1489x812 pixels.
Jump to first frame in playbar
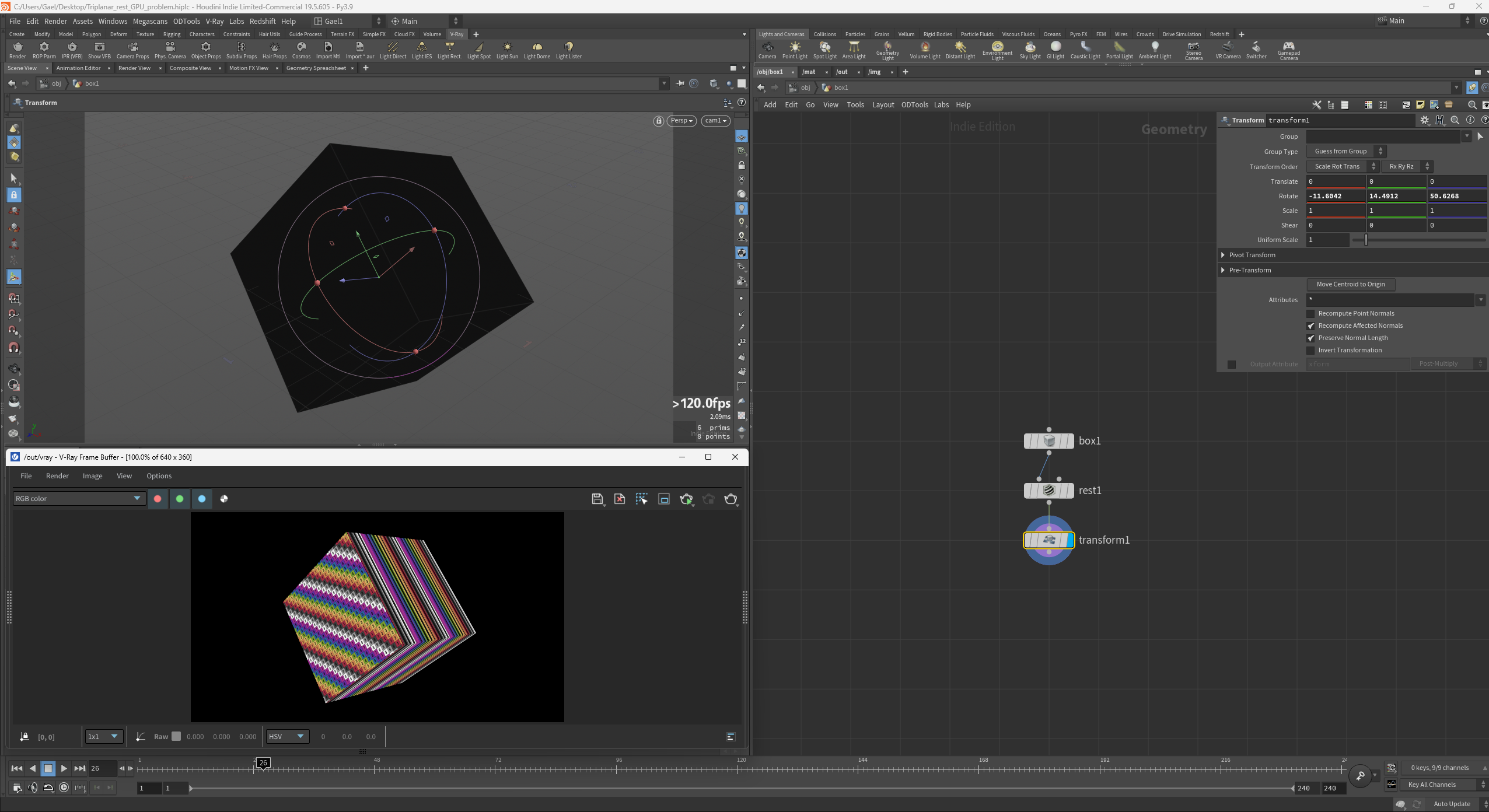[x=17, y=768]
